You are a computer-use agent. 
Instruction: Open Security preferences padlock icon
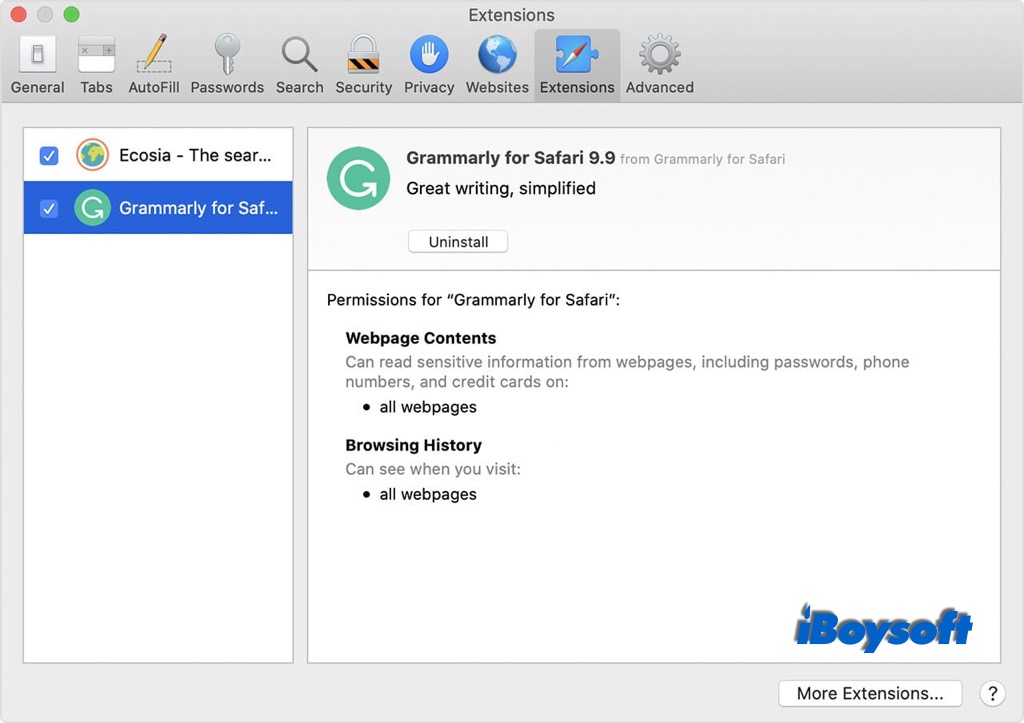point(363,64)
